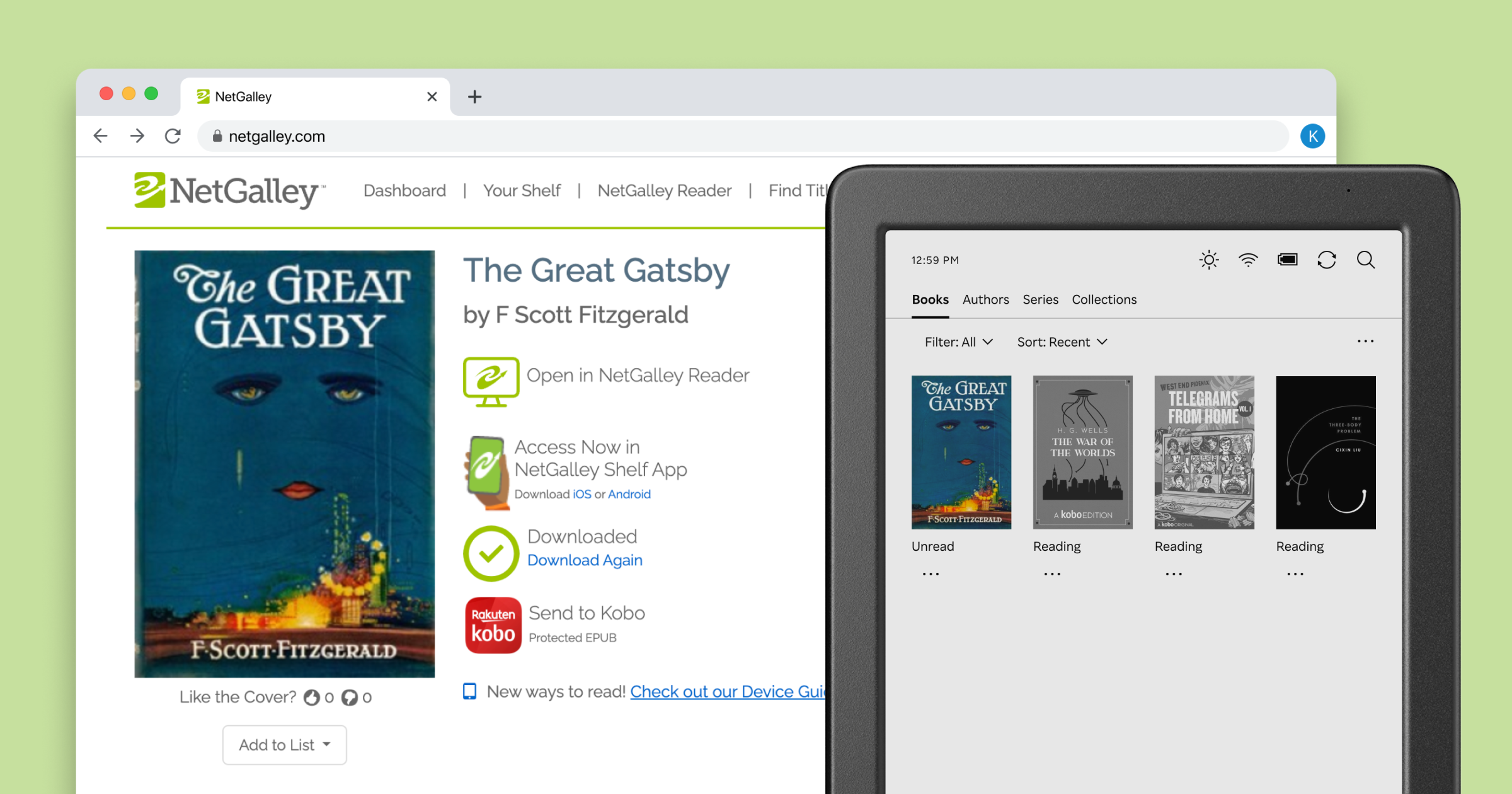Click the NetGalley logo in the header

coord(229,191)
